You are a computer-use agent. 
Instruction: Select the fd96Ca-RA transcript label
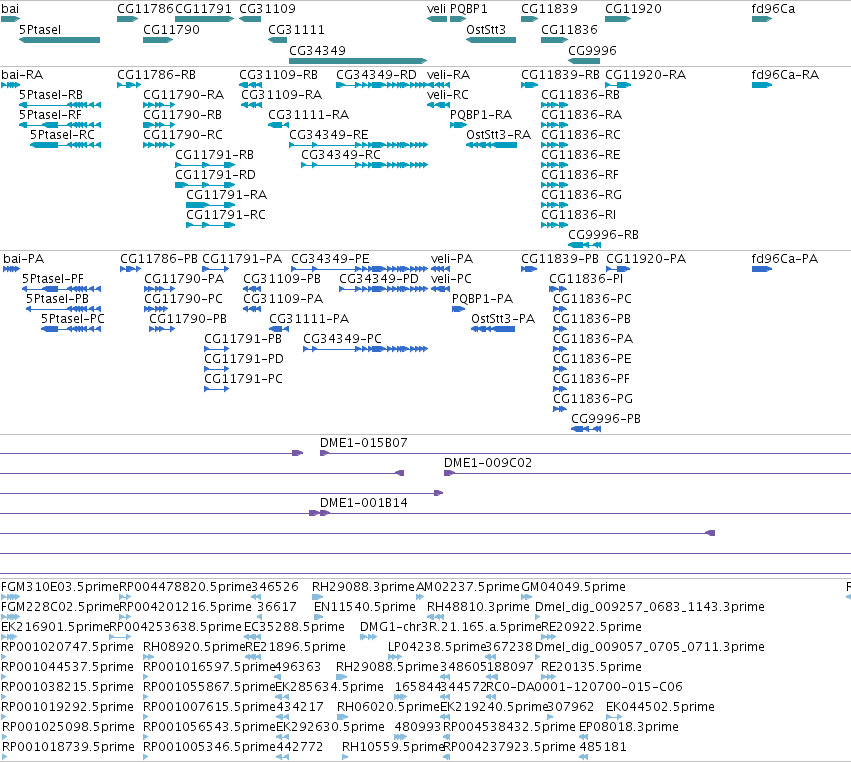(785, 74)
